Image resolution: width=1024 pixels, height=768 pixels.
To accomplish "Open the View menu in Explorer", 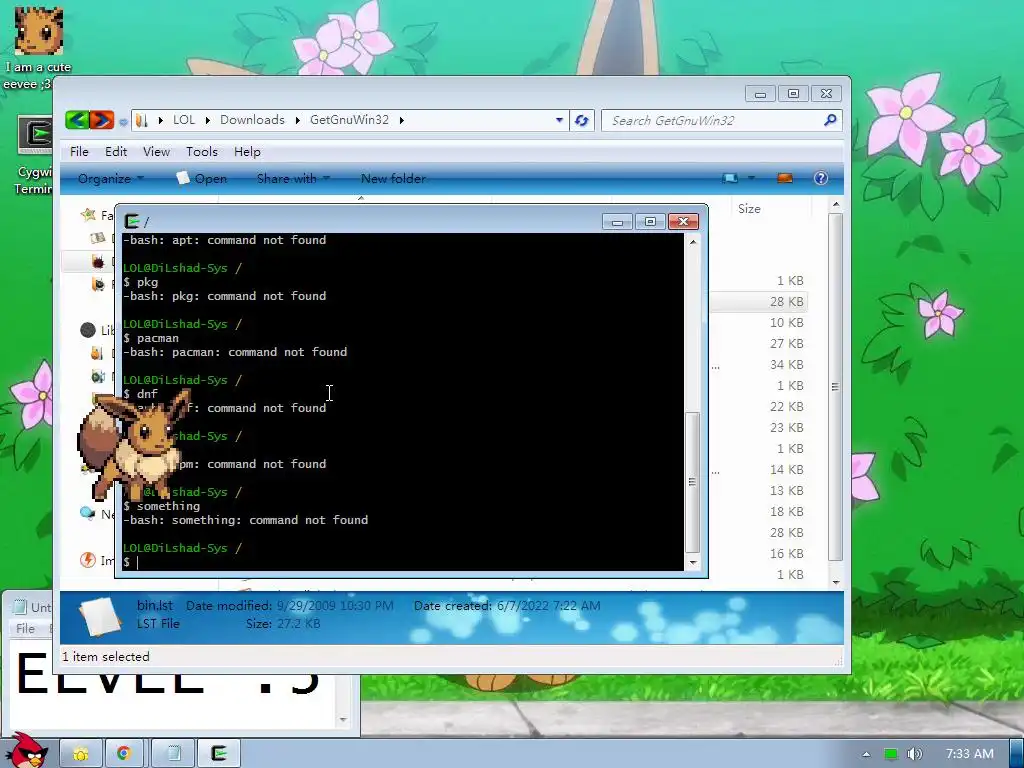I will point(156,152).
